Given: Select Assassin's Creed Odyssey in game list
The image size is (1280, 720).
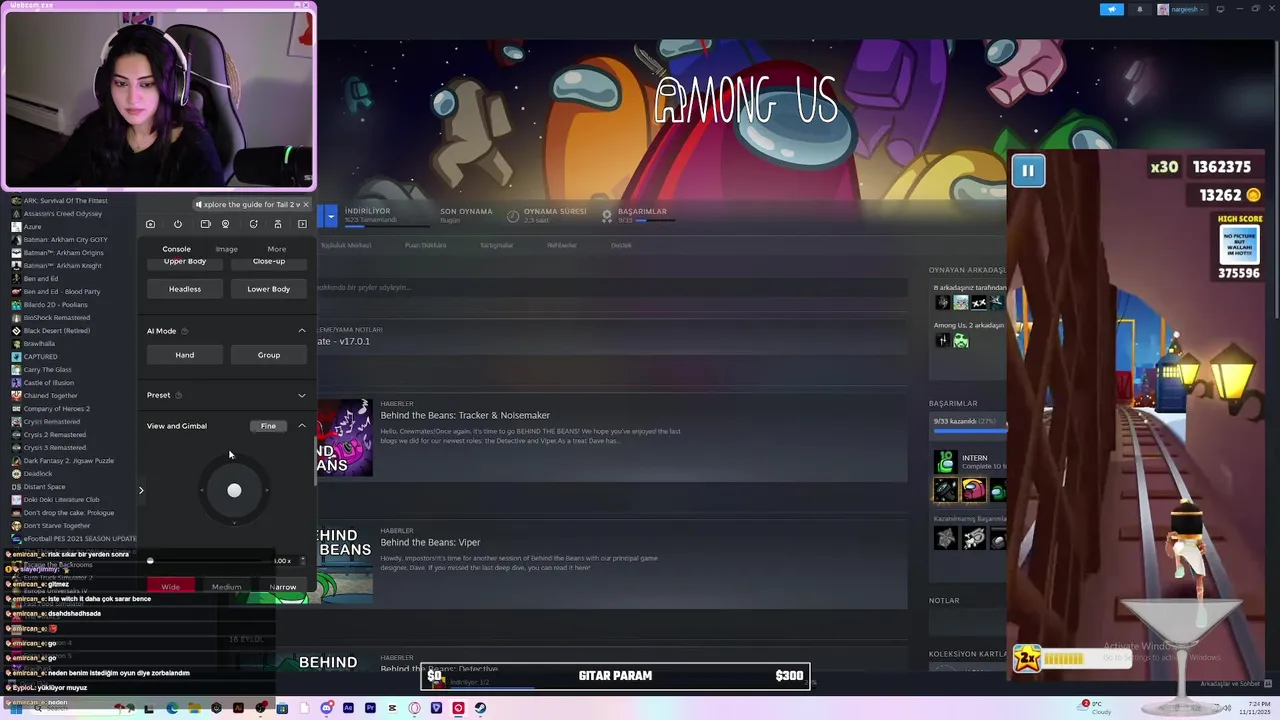Looking at the screenshot, I should (63, 214).
